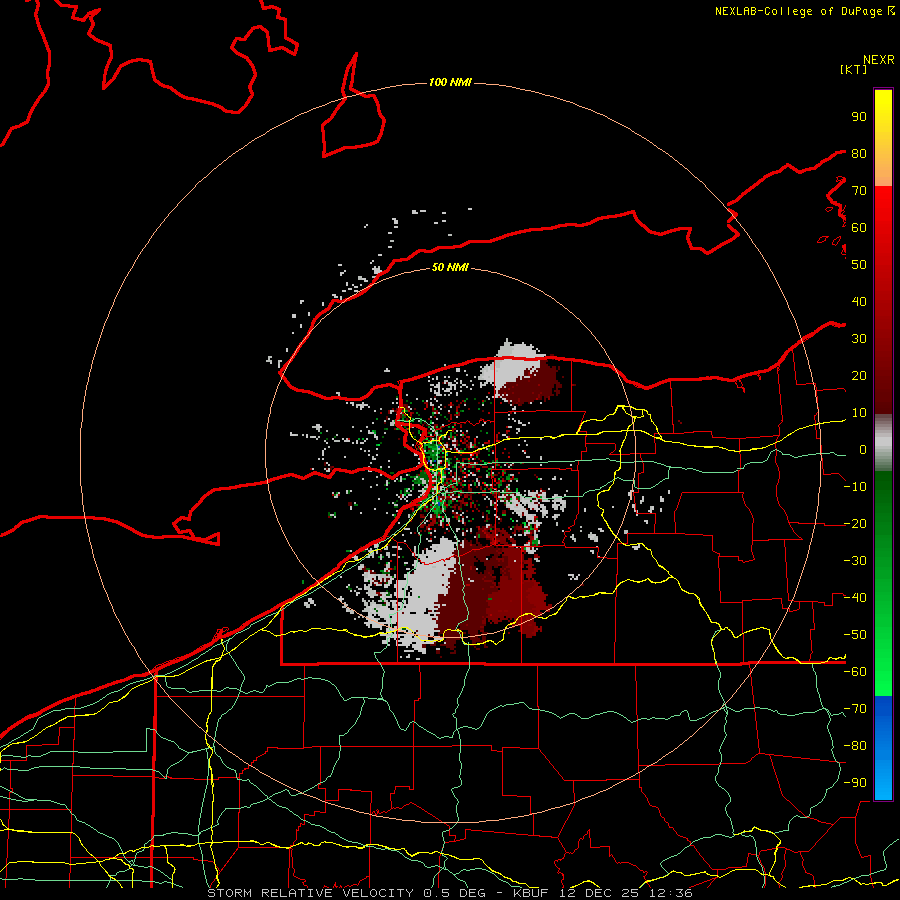The width and height of the screenshot is (900, 900).
Task: Click the -20 value on velocity scale
Action: (x=855, y=523)
